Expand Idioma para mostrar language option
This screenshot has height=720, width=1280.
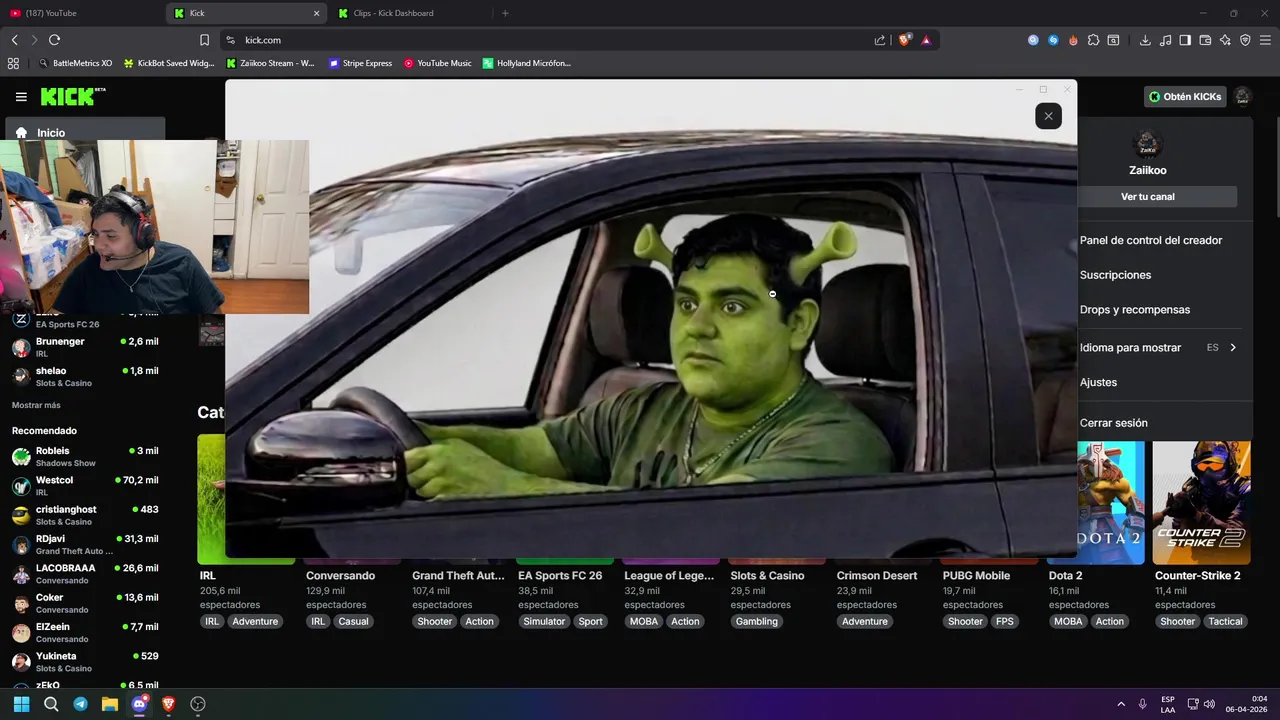(x=1160, y=347)
